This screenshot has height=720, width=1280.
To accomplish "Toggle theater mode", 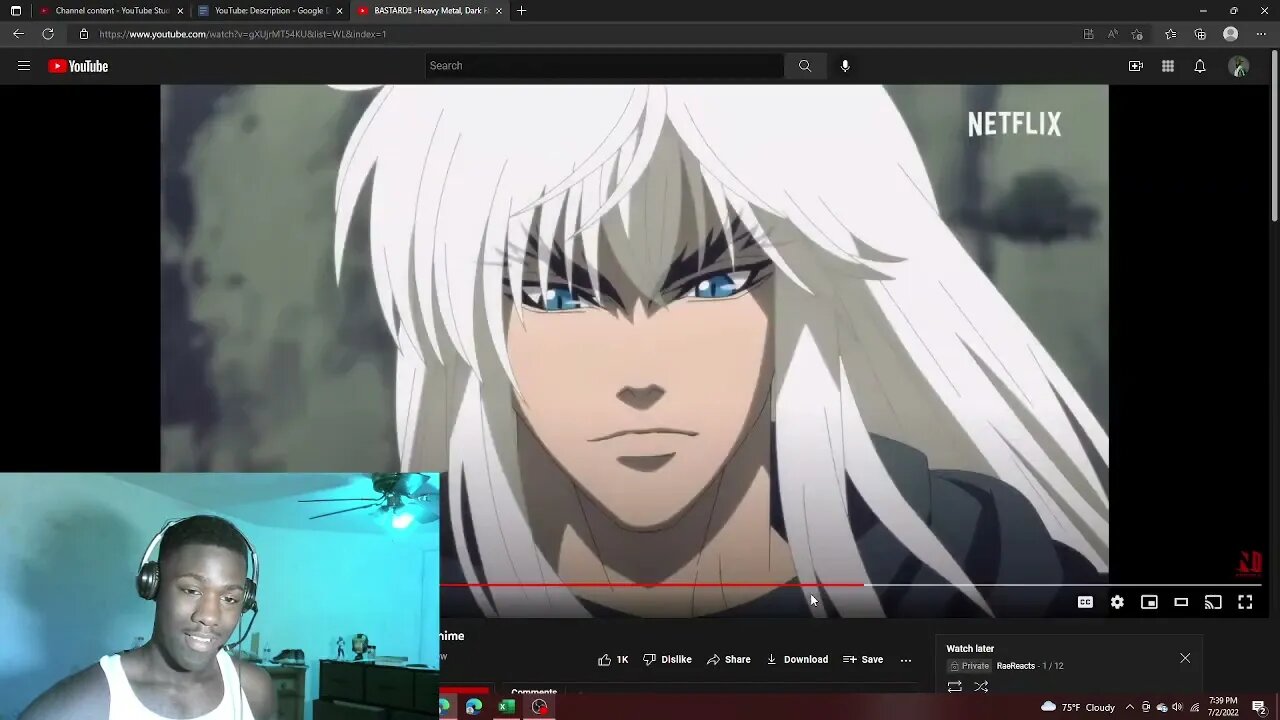I will tap(1181, 602).
